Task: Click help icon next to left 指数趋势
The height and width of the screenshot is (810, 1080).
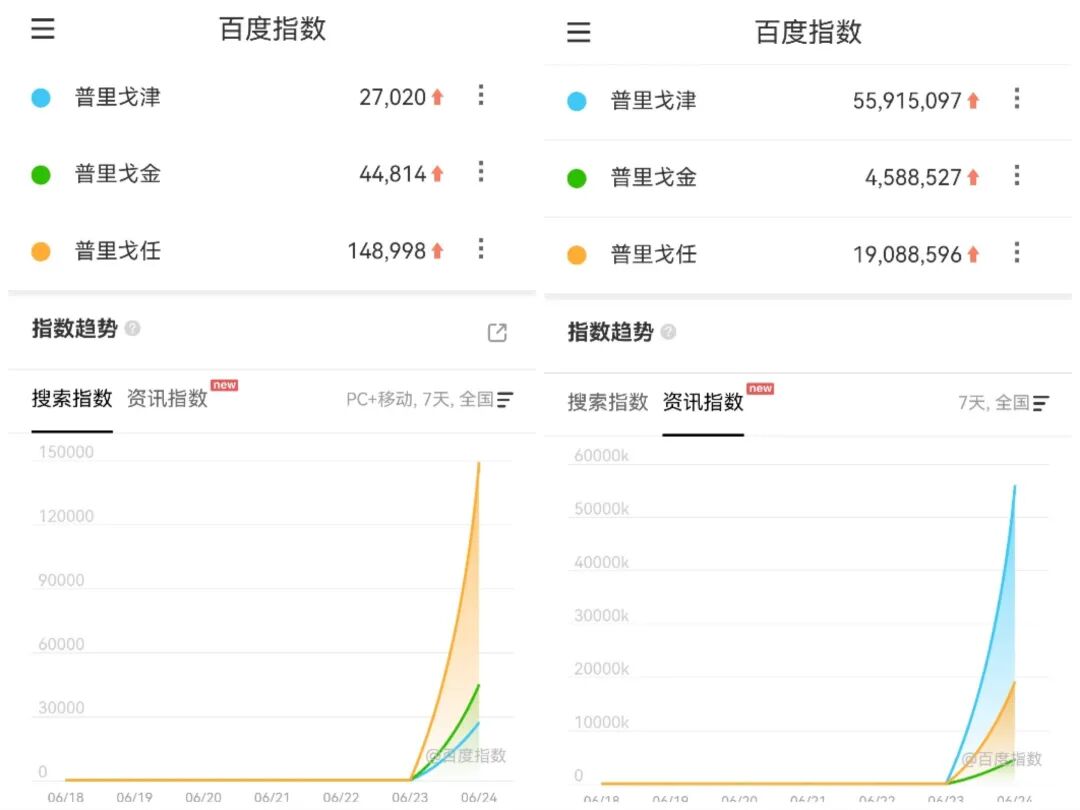Action: [132, 329]
